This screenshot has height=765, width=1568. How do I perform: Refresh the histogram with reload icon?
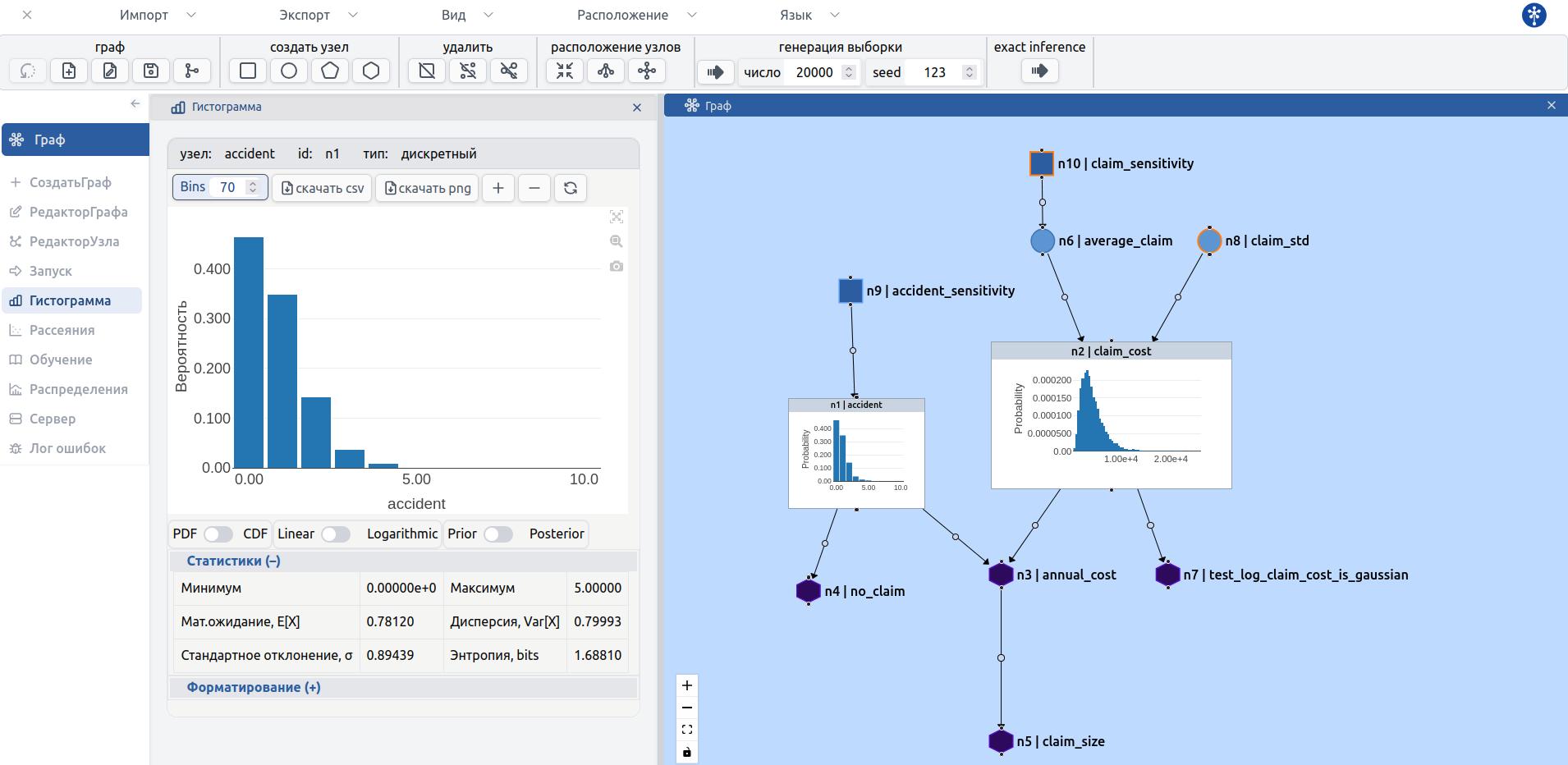coord(571,188)
